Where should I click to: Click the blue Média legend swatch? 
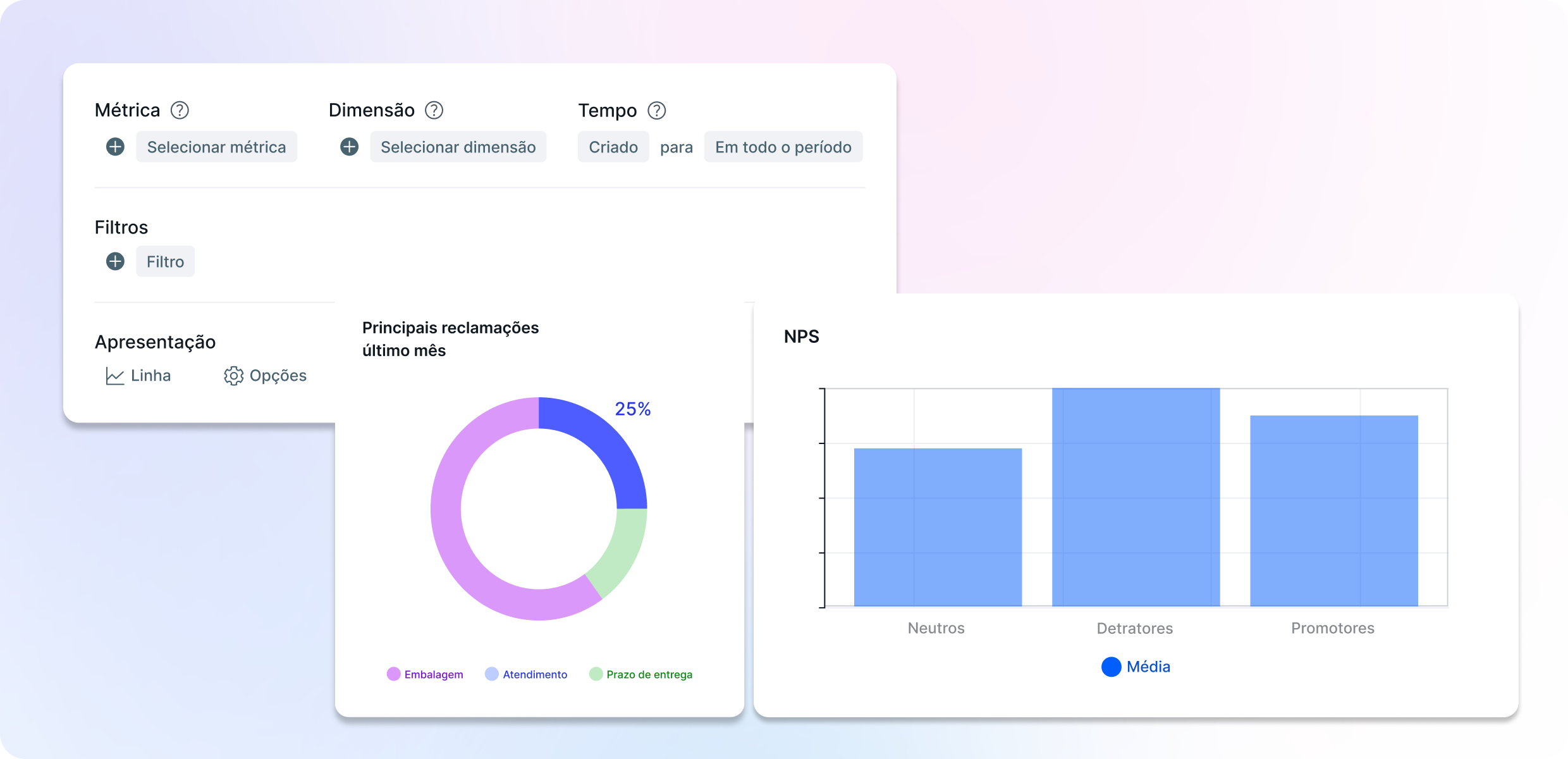click(1111, 667)
